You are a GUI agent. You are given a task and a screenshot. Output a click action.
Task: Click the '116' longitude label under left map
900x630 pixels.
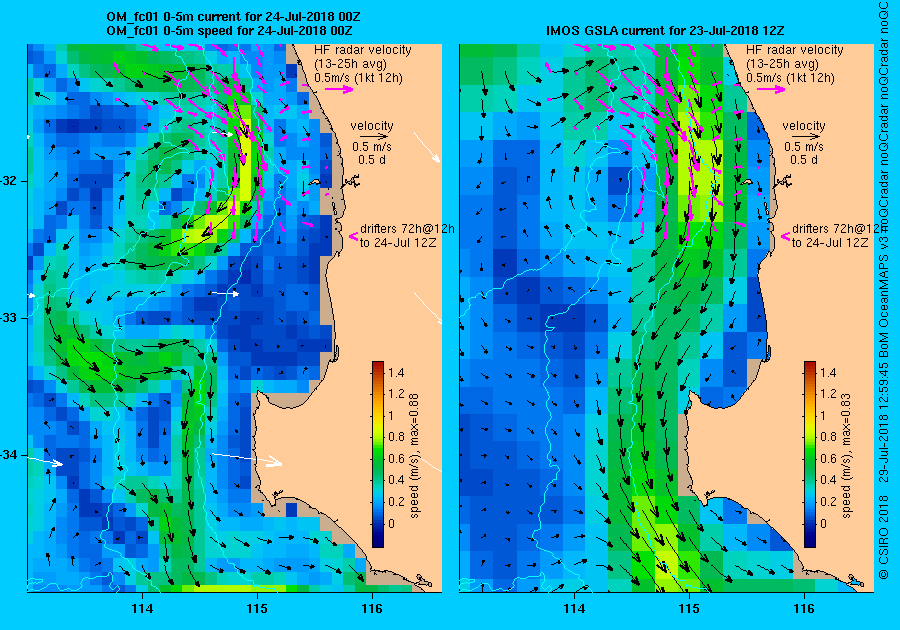[372, 609]
